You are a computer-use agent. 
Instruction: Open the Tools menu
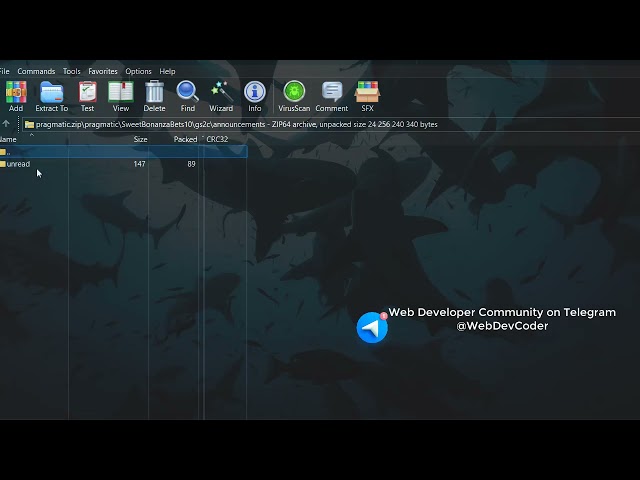point(71,71)
